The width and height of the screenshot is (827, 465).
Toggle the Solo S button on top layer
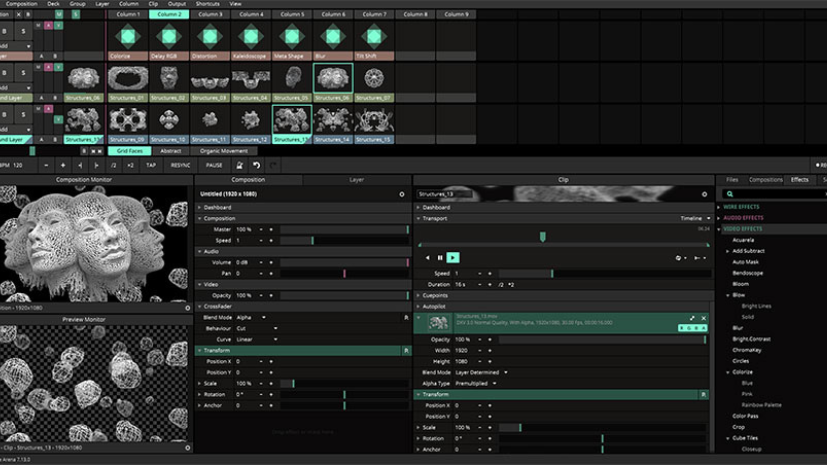(x=23, y=30)
